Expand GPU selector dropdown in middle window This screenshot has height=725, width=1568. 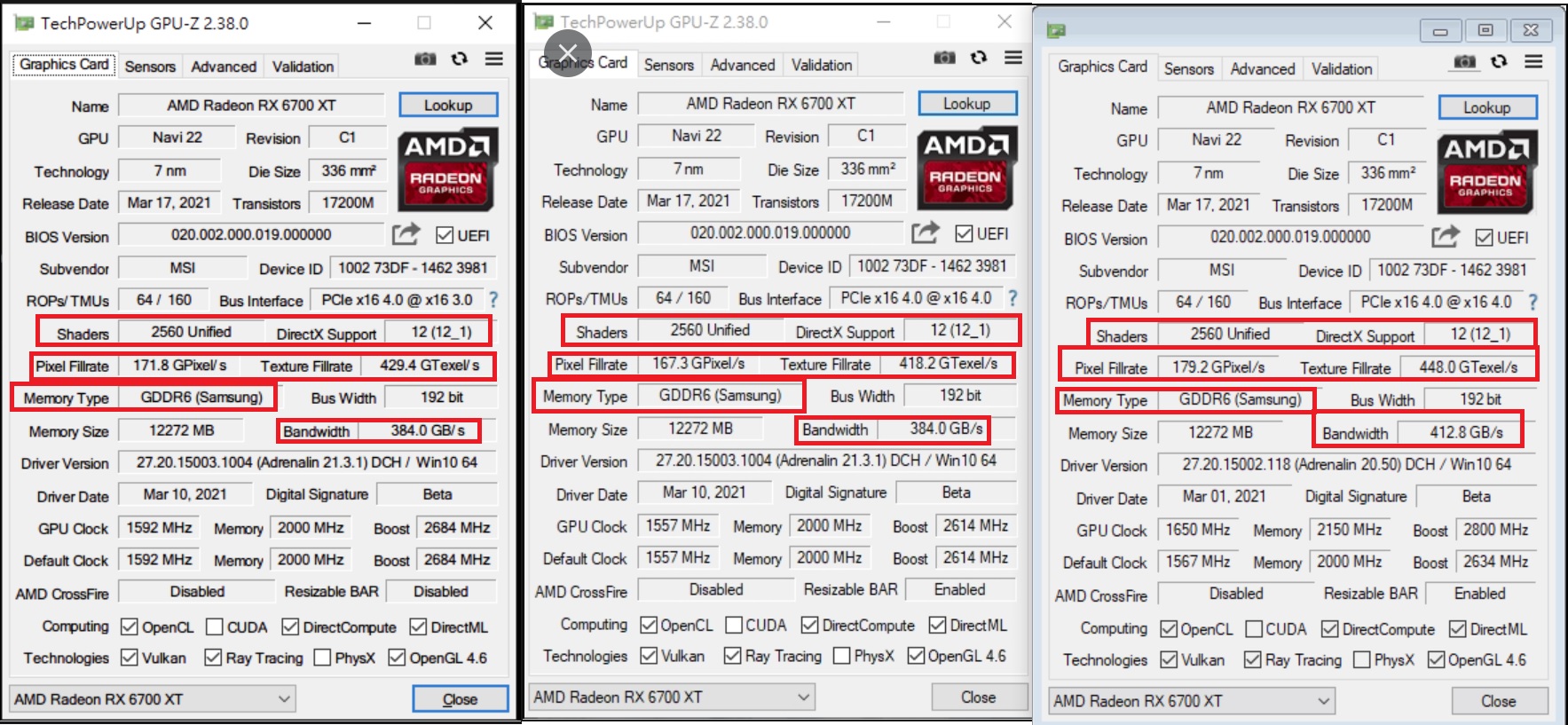(803, 697)
